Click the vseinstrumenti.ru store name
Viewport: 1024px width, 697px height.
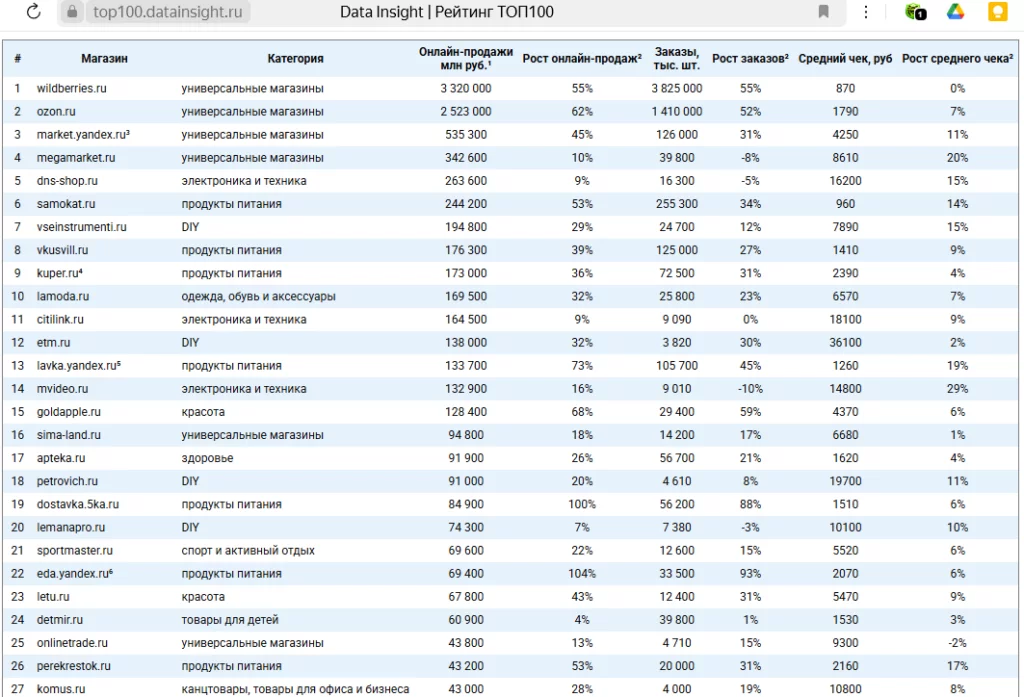tap(82, 227)
